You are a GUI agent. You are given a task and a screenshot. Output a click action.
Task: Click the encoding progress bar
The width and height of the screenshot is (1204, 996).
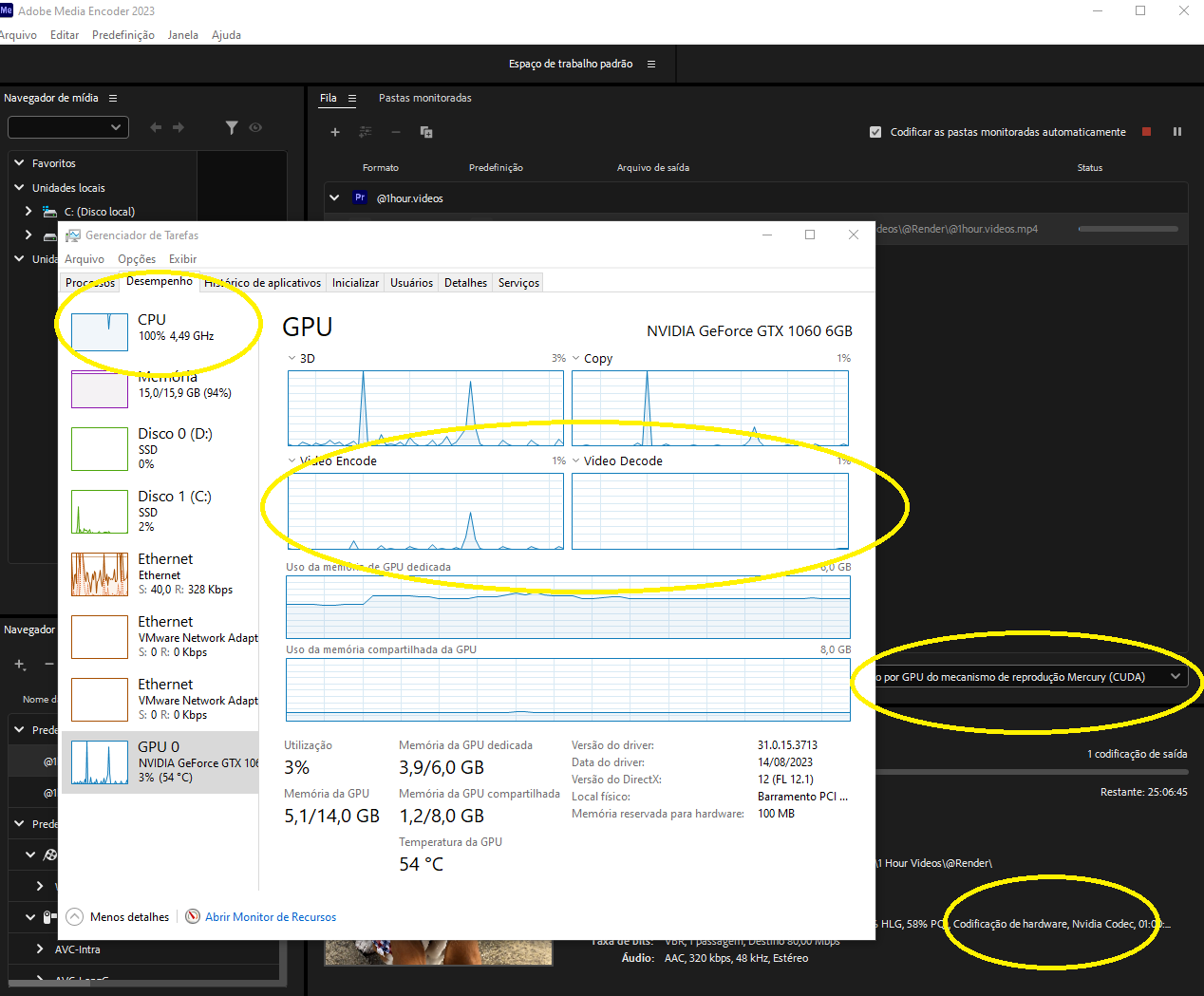tap(1127, 228)
